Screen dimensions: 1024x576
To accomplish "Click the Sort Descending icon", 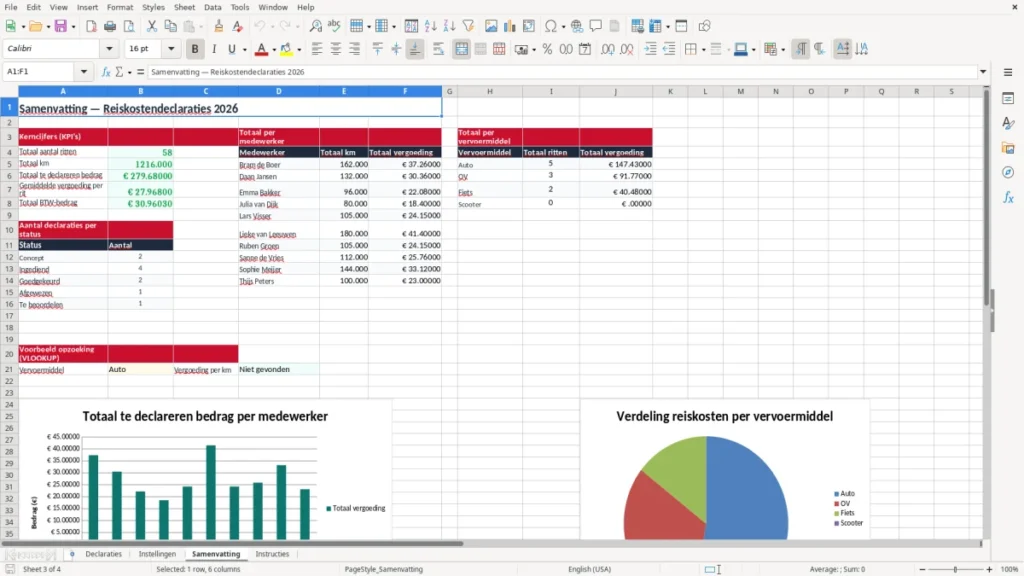I will click(x=449, y=26).
